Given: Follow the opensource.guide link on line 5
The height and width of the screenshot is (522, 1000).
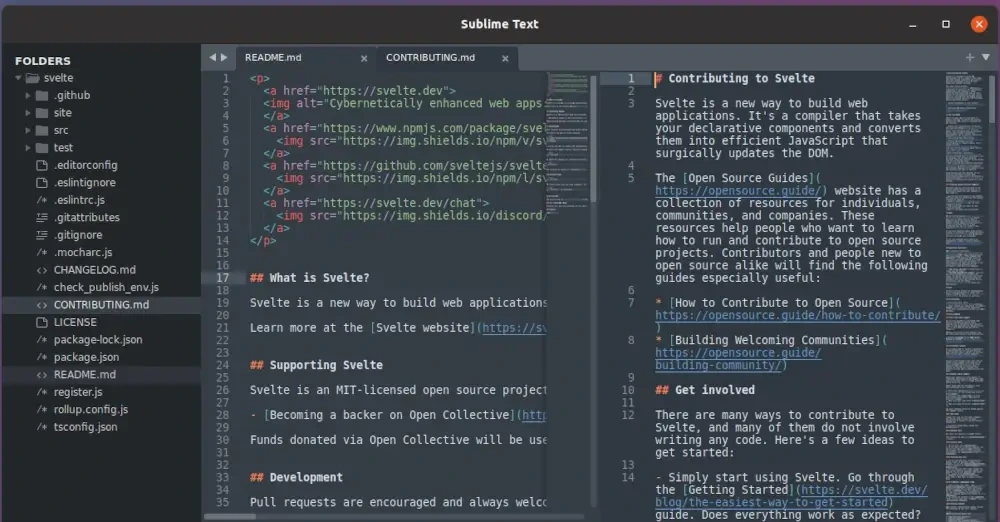Looking at the screenshot, I should pos(740,190).
